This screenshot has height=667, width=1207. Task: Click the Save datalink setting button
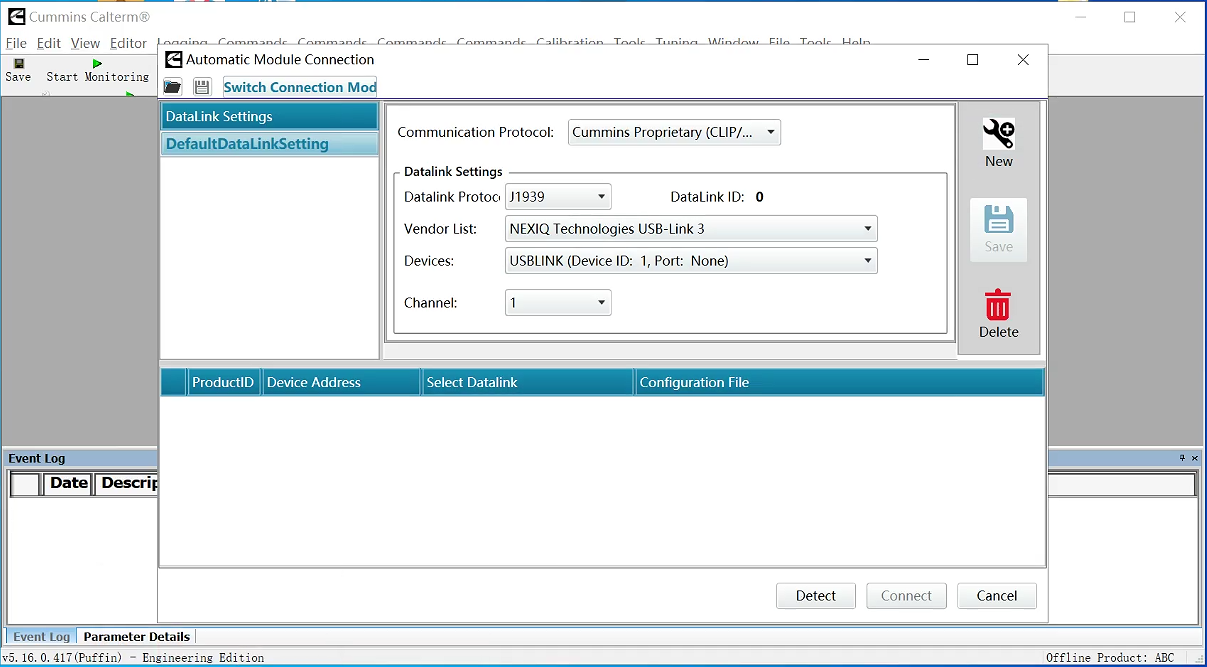tap(998, 230)
